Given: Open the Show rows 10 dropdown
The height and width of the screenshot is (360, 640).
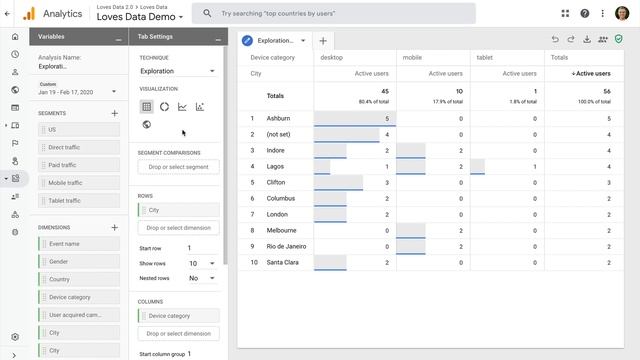Looking at the screenshot, I should tap(201, 263).
